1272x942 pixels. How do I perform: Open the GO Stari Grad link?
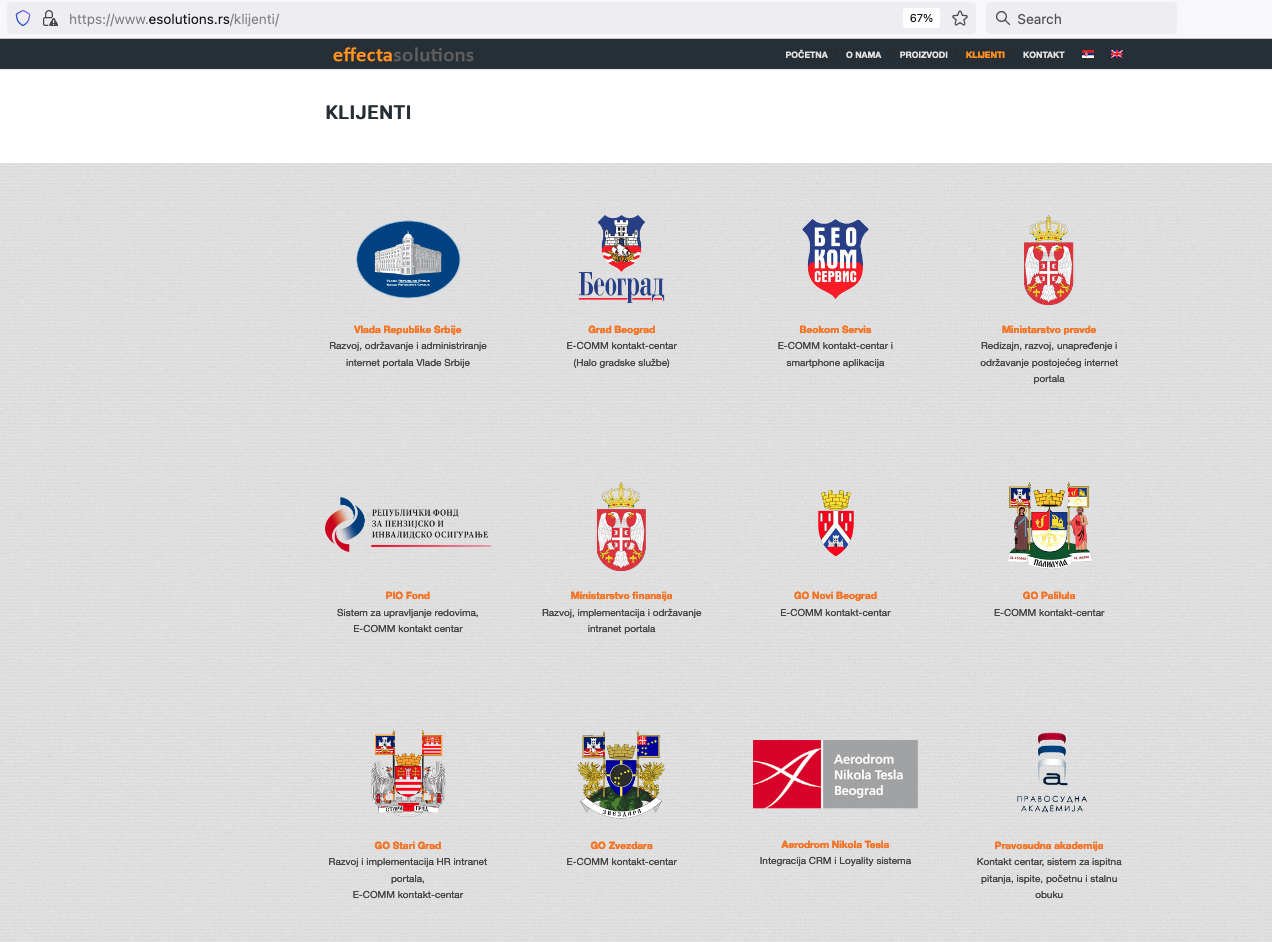pos(408,845)
